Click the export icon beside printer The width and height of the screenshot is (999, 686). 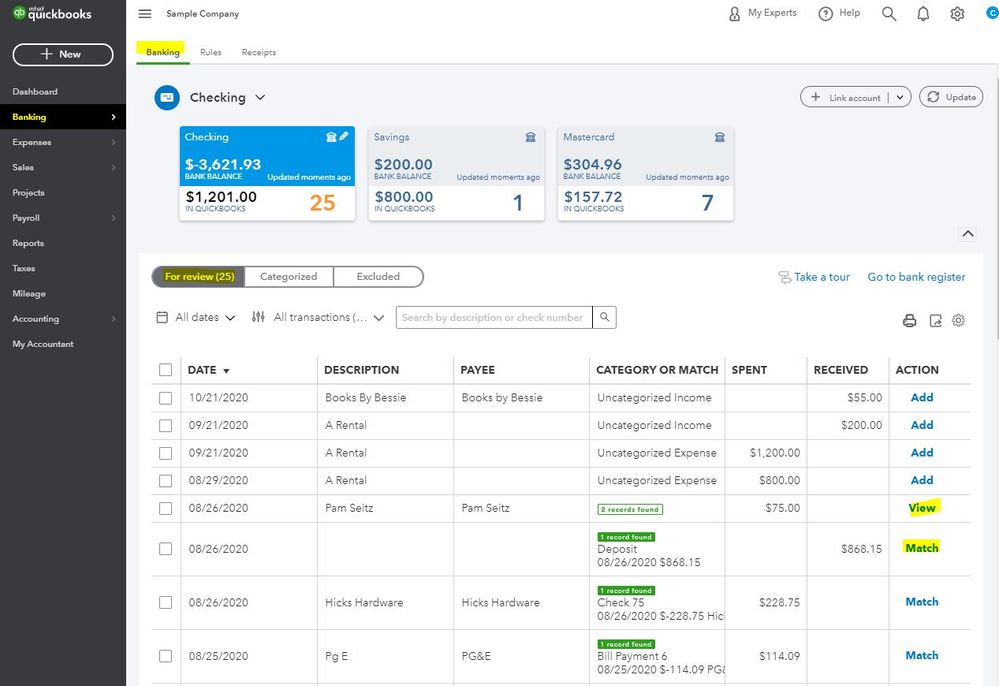(x=935, y=320)
